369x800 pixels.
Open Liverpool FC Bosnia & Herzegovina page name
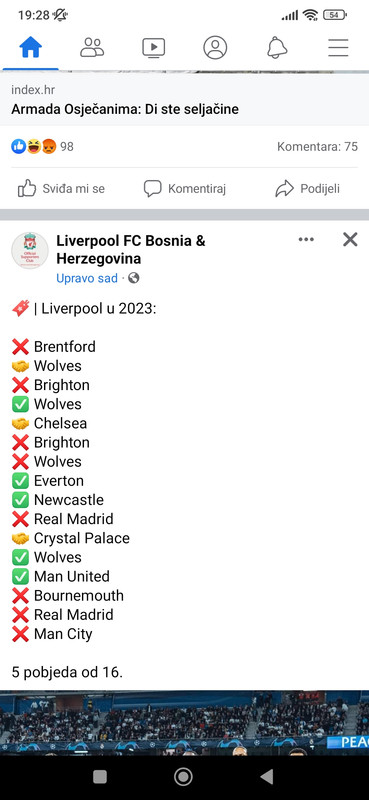131,249
